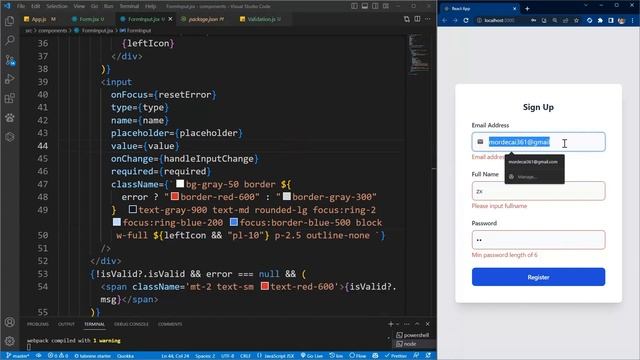This screenshot has width=640, height=360.
Task: Toggle panel layout icon in title bar
Action: point(364,6)
